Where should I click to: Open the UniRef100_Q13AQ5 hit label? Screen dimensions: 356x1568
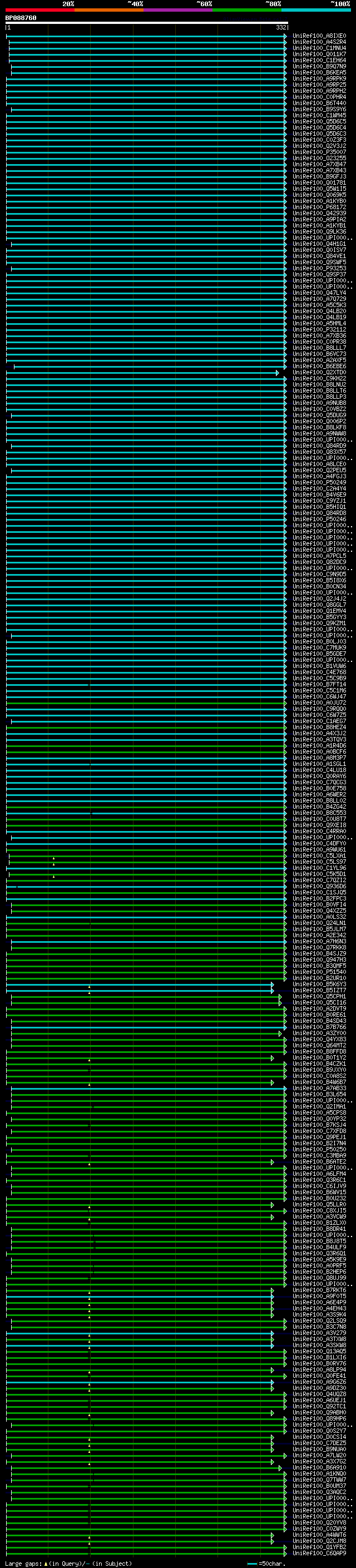pos(319,1351)
